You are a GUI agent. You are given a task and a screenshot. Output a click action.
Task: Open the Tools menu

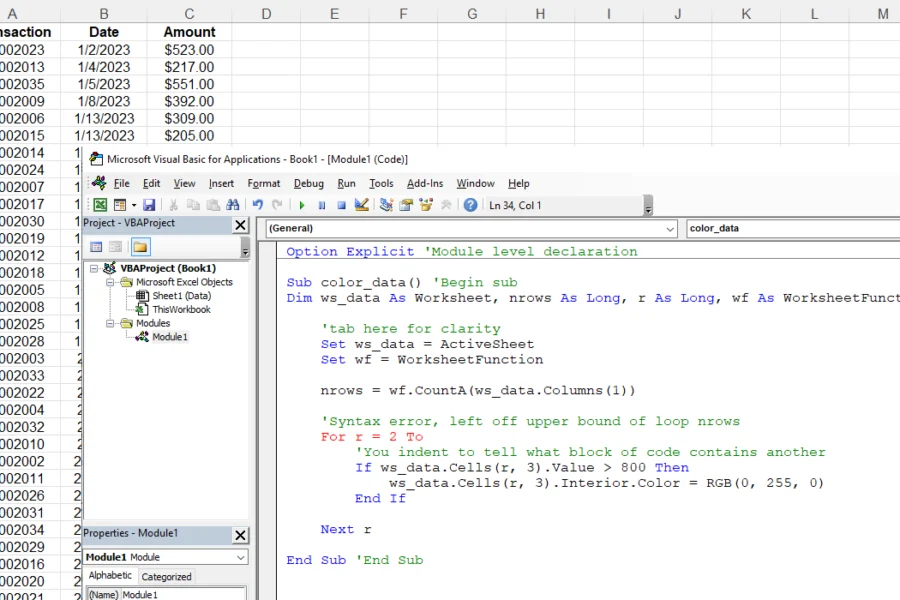(381, 183)
